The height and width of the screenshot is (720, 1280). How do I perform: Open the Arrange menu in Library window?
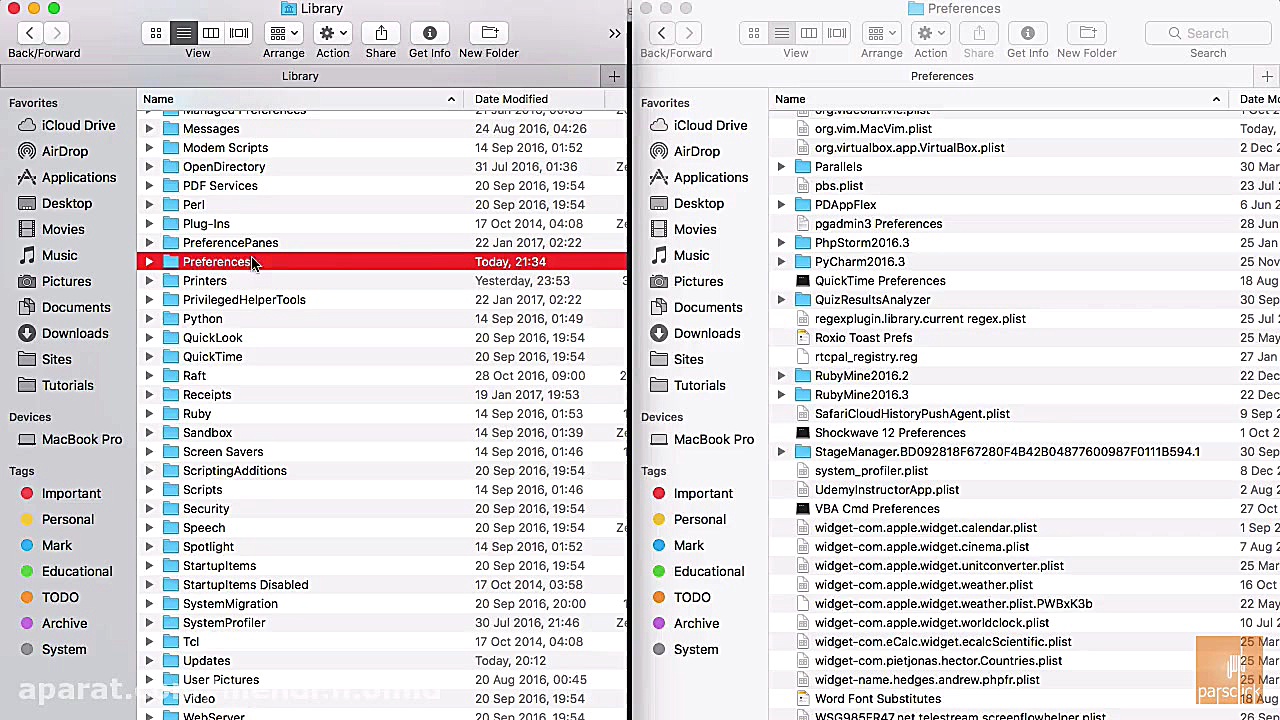coord(283,33)
